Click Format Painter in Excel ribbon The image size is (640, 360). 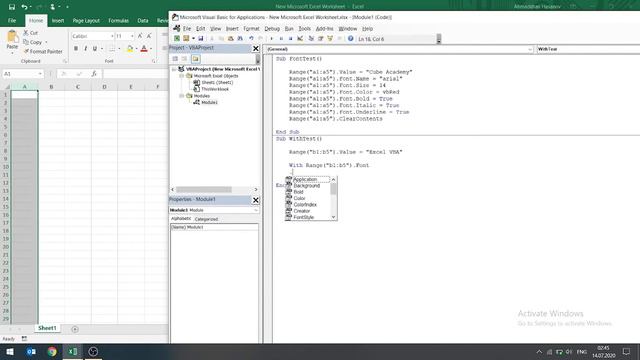point(43,51)
